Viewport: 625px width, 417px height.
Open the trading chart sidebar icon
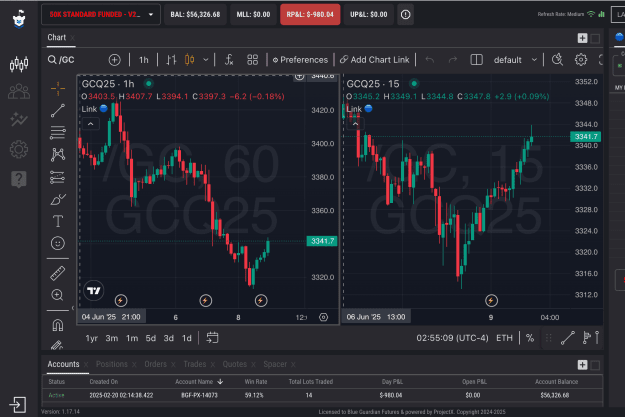(x=19, y=64)
